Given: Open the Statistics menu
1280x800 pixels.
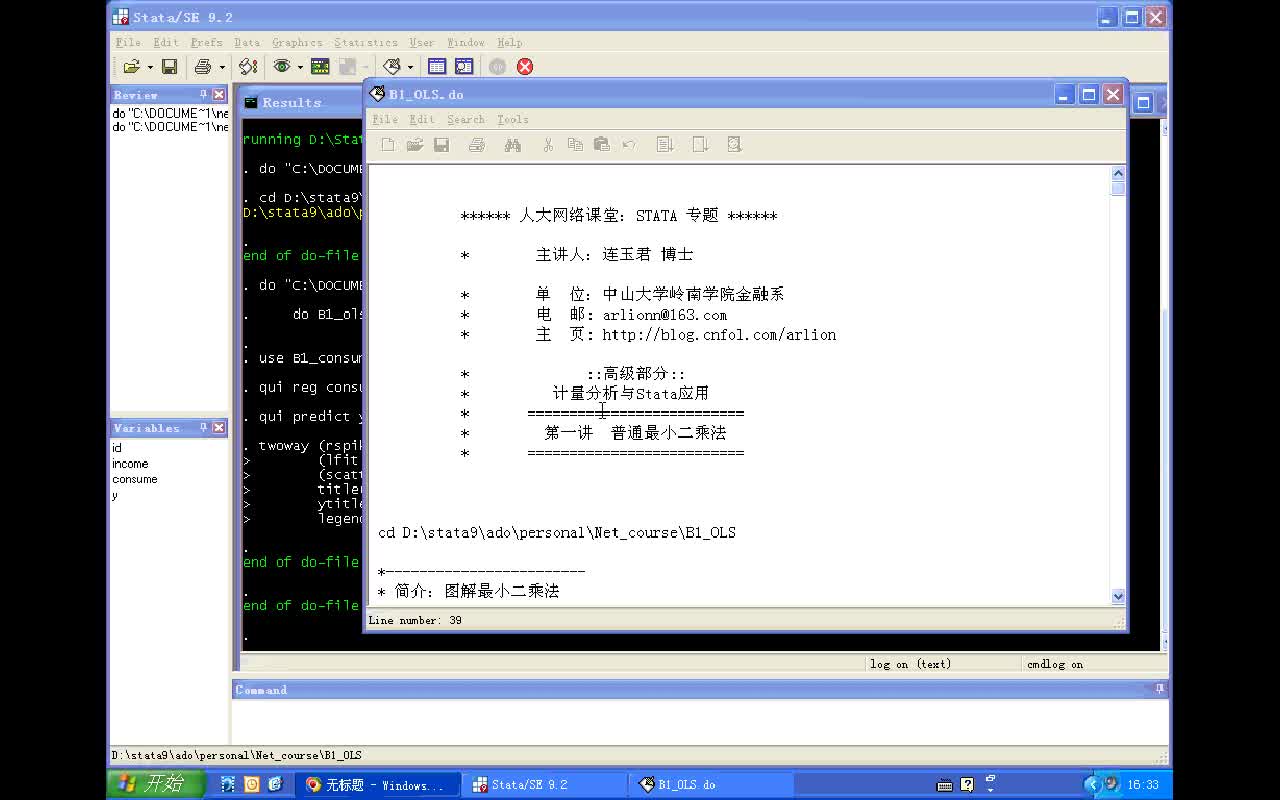Looking at the screenshot, I should coord(365,42).
